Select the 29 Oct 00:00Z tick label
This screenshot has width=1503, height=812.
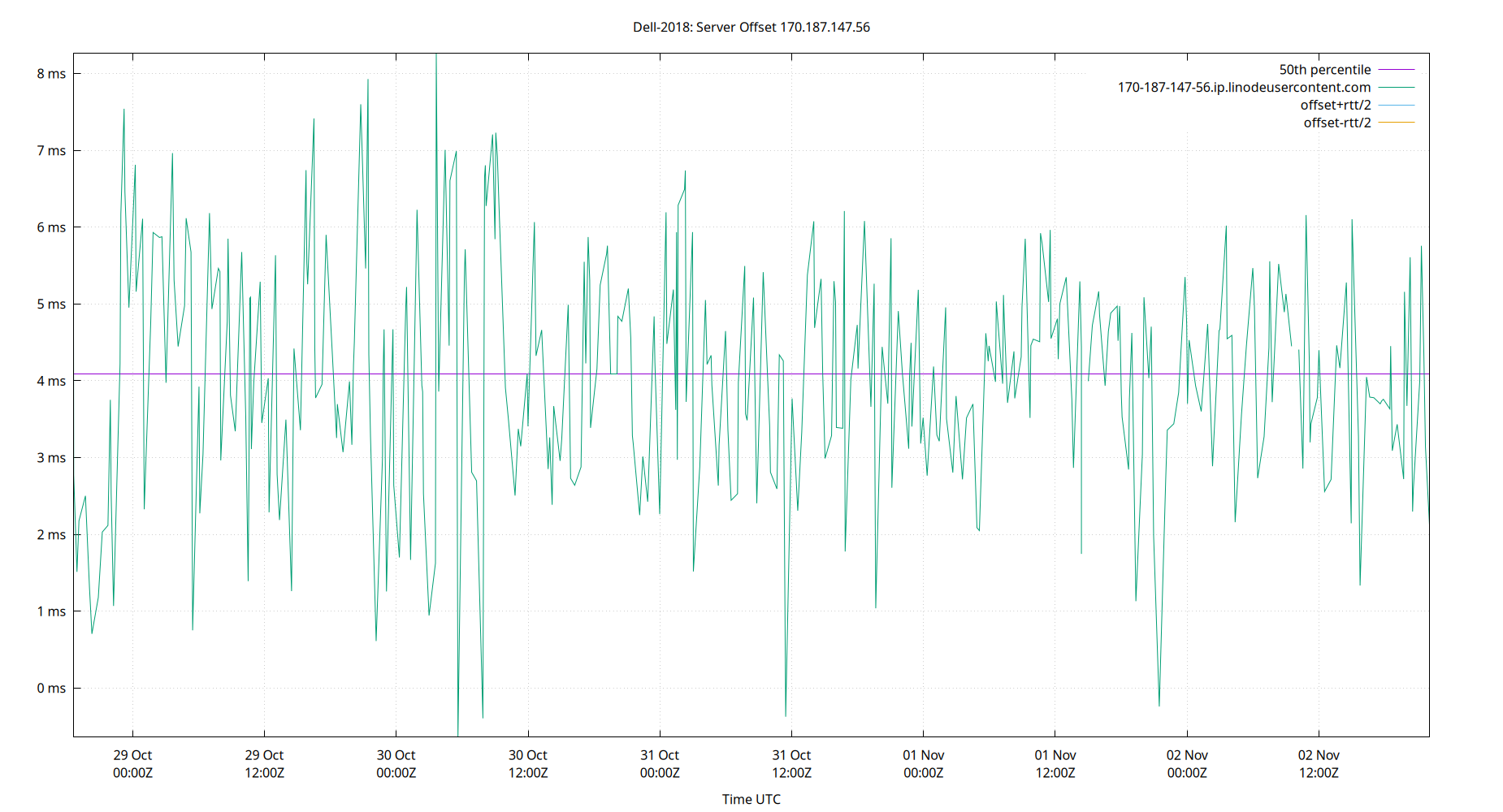pos(132,763)
